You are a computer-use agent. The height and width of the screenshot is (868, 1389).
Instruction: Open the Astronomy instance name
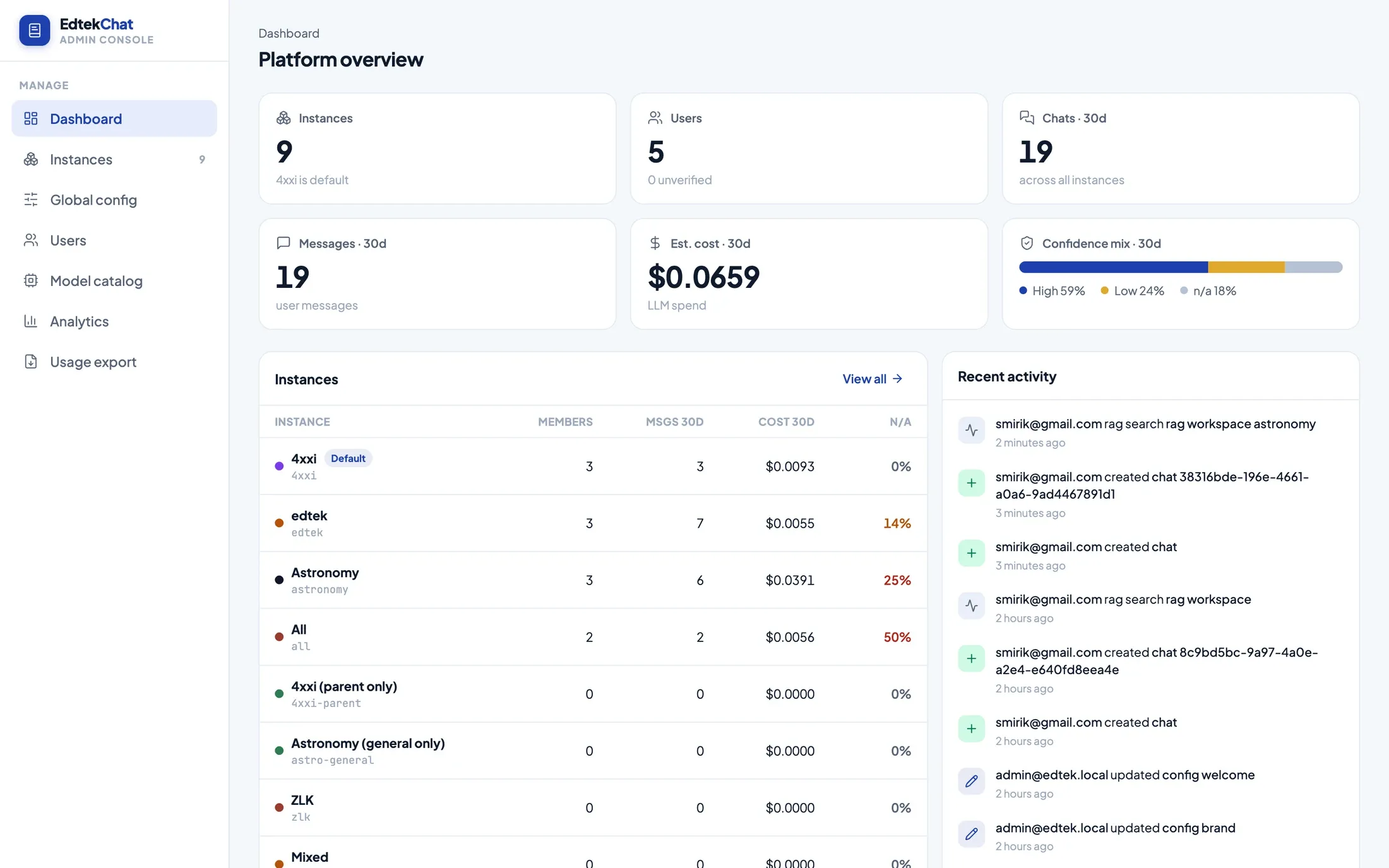[x=325, y=573]
